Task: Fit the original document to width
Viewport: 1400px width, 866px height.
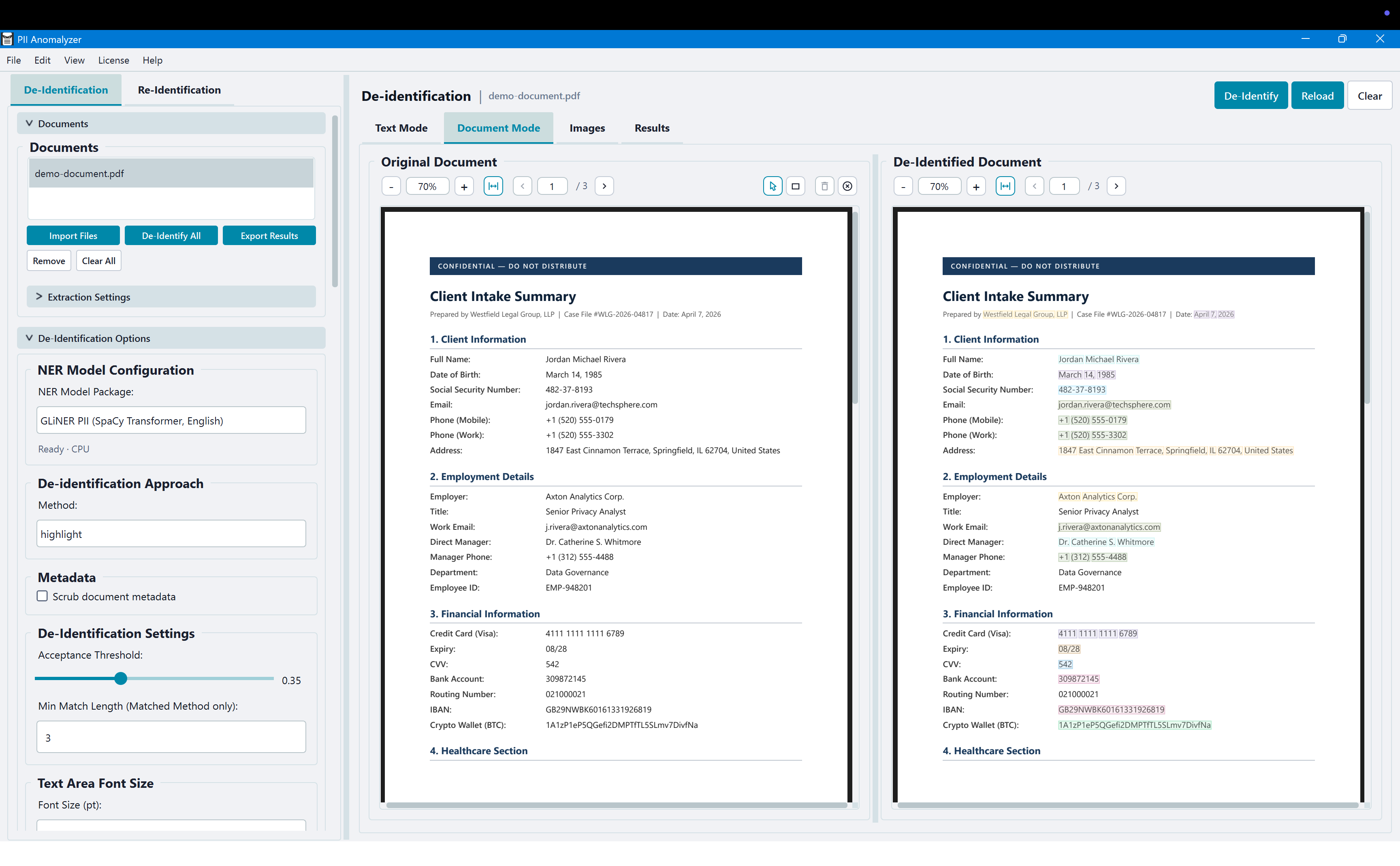Action: tap(493, 186)
